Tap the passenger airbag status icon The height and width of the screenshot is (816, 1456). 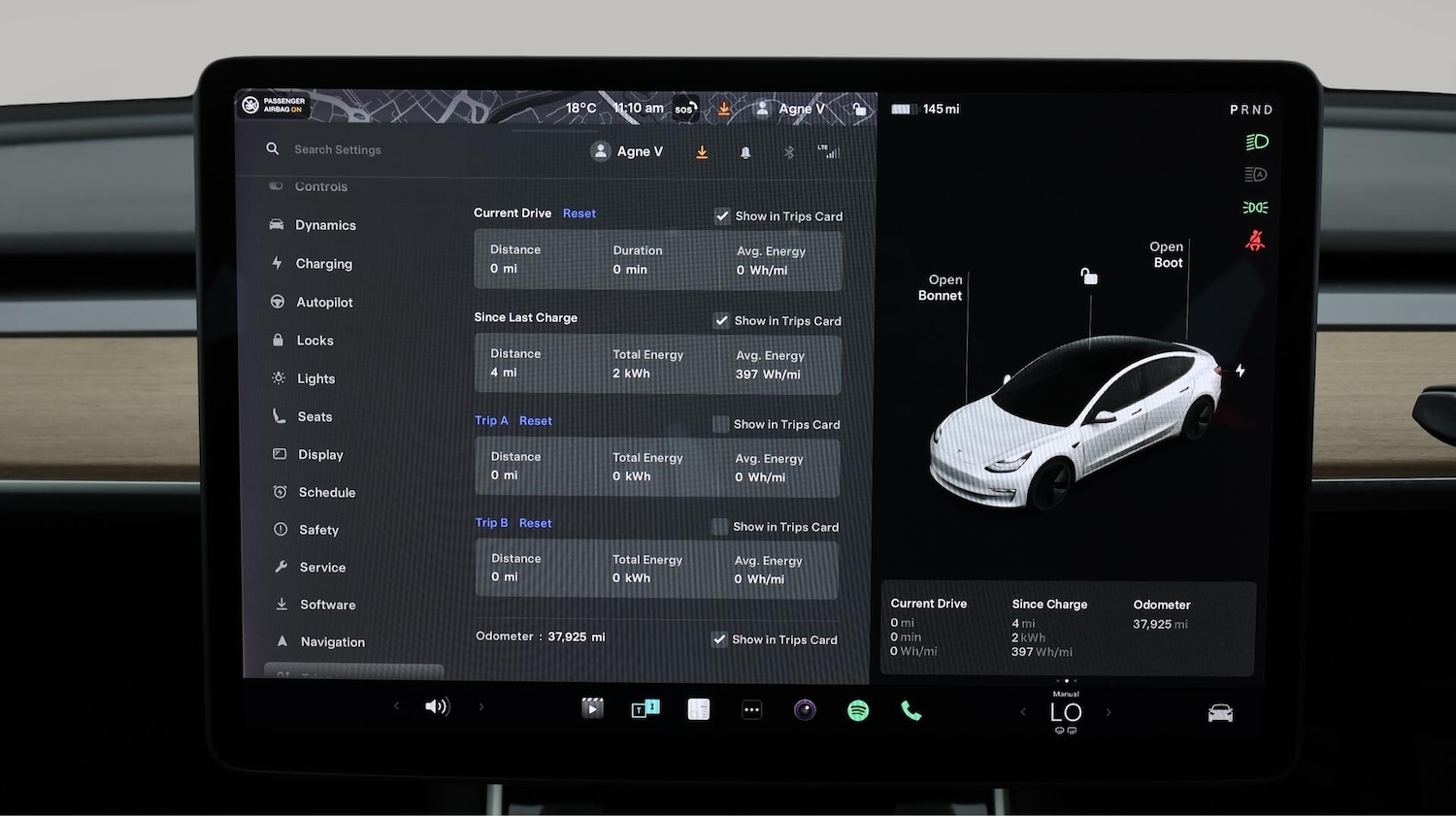coord(274,105)
